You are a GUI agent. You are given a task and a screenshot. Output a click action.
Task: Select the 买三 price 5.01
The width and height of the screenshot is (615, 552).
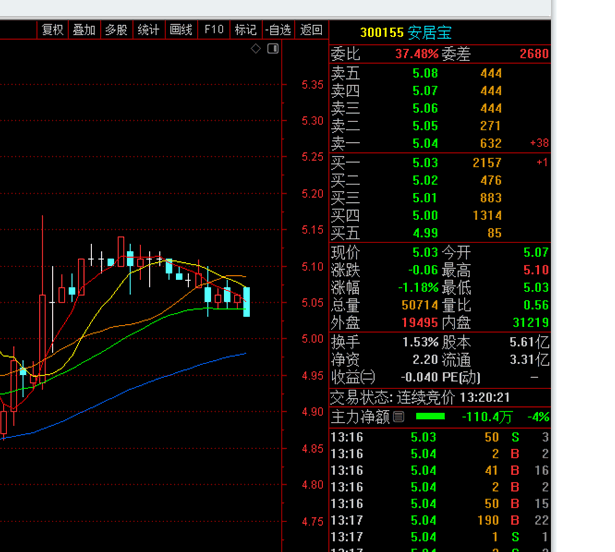[x=425, y=198]
